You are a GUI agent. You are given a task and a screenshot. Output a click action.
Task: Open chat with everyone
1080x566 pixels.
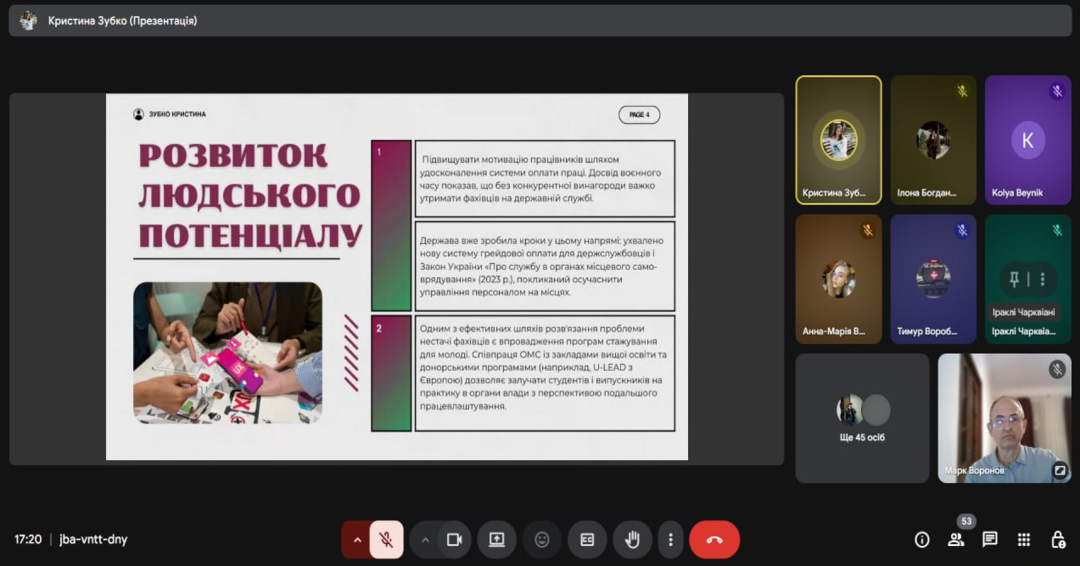(x=990, y=540)
